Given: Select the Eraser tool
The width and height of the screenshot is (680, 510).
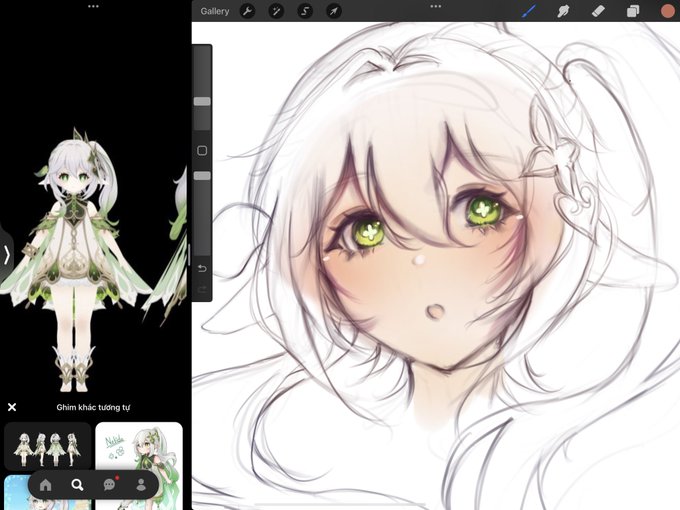Looking at the screenshot, I should point(598,11).
